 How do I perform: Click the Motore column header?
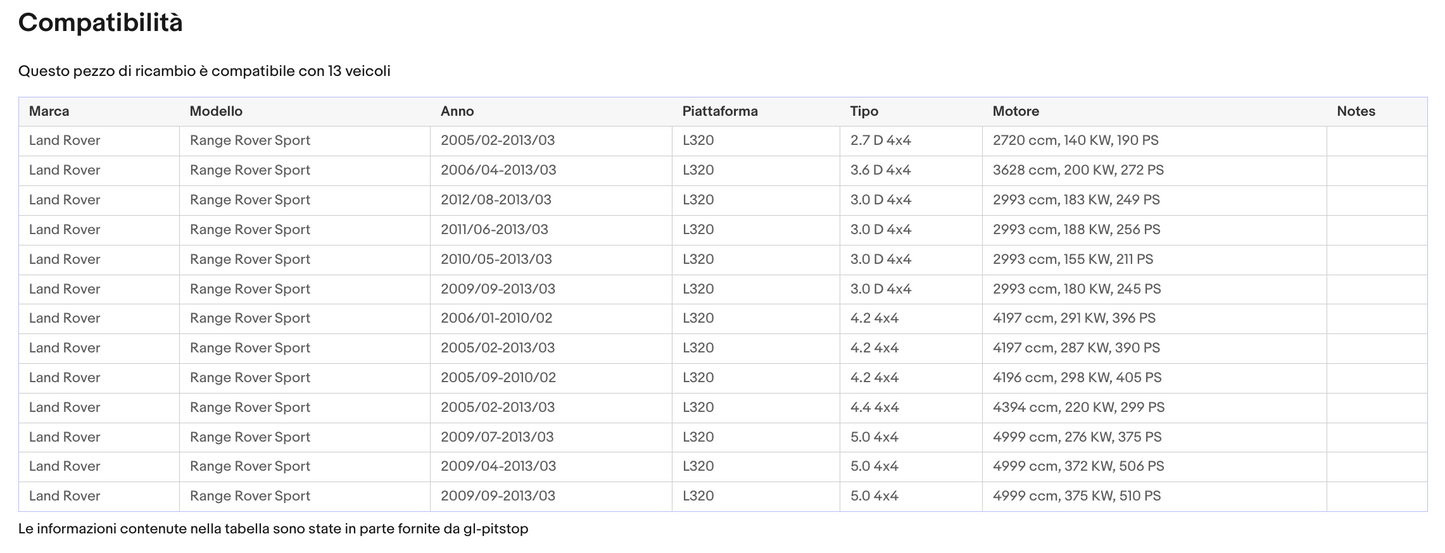click(x=1015, y=111)
